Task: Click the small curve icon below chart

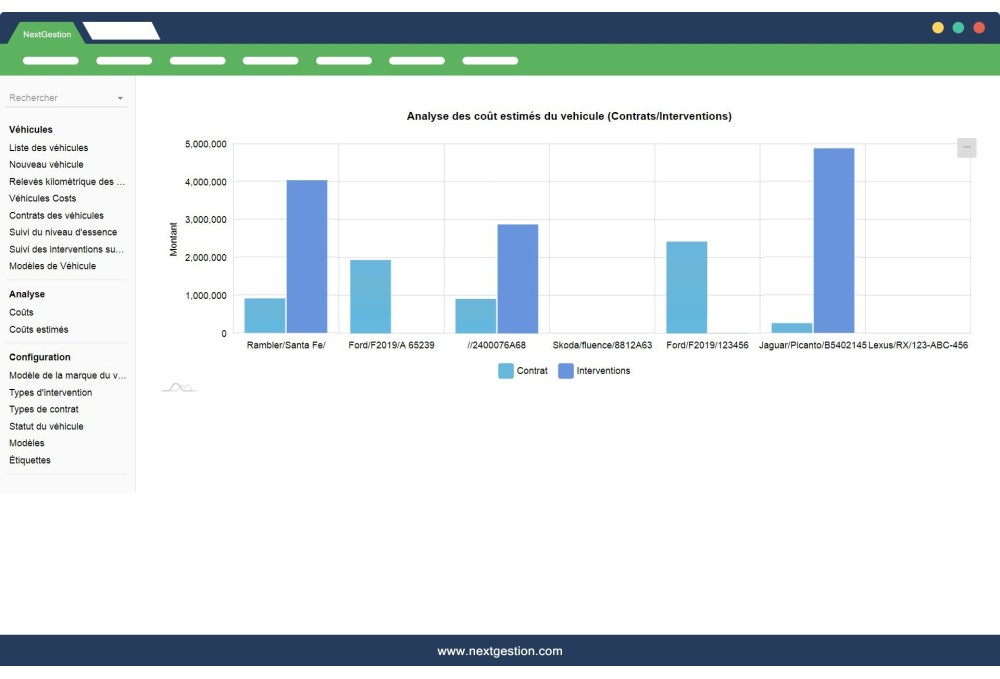Action: pyautogui.click(x=179, y=388)
